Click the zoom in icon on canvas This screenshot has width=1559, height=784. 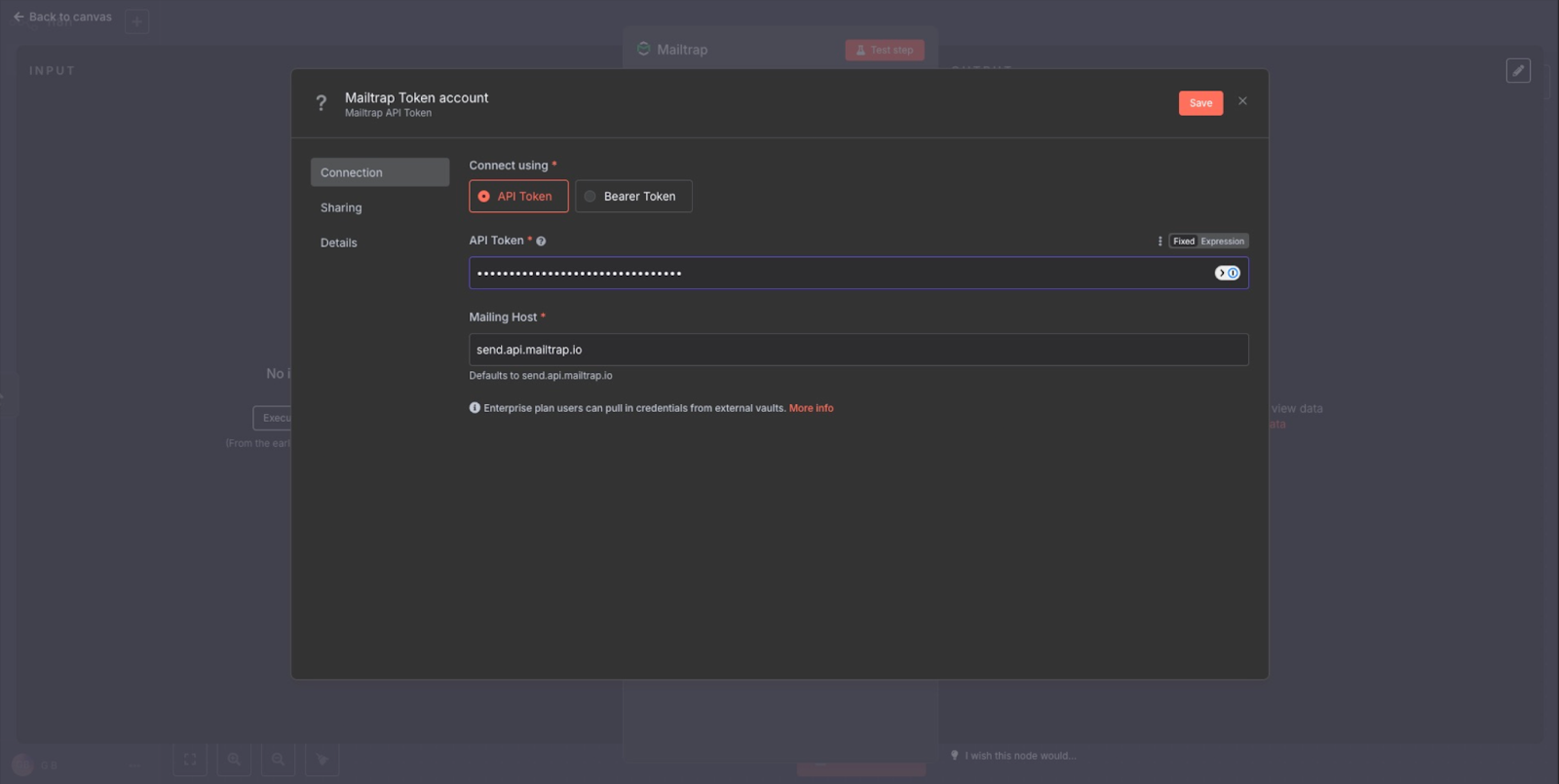tap(234, 760)
